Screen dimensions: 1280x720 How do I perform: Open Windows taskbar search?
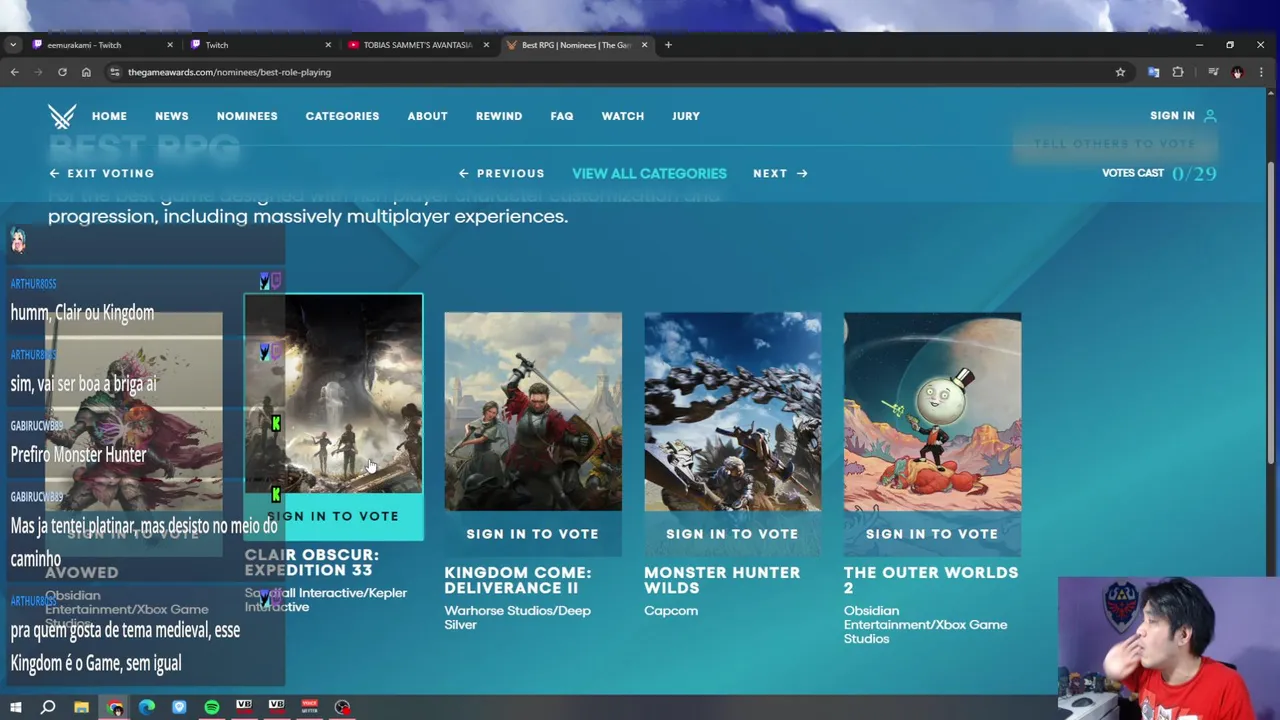pyautogui.click(x=48, y=708)
